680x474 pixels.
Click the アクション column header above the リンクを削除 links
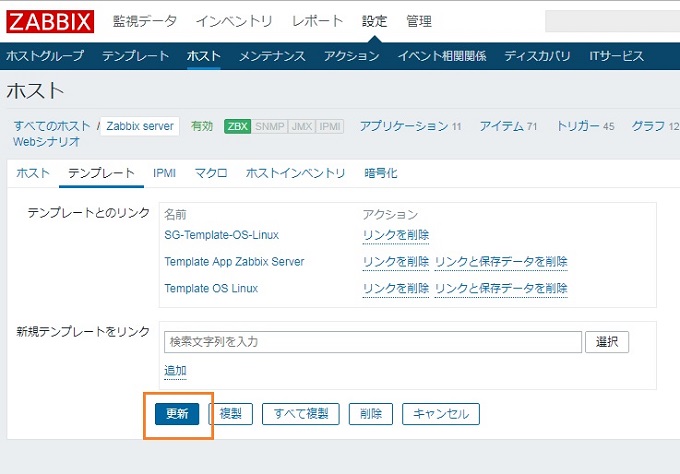click(x=390, y=214)
